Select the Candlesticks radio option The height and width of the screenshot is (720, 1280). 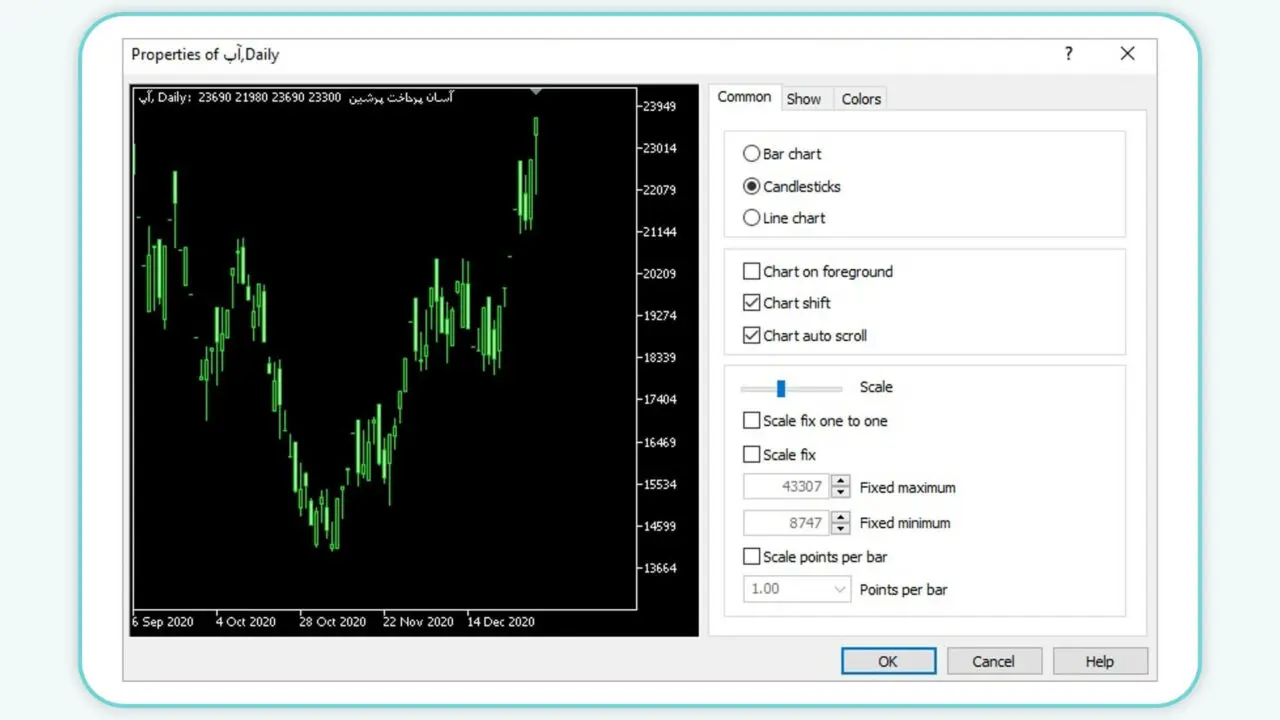[752, 186]
